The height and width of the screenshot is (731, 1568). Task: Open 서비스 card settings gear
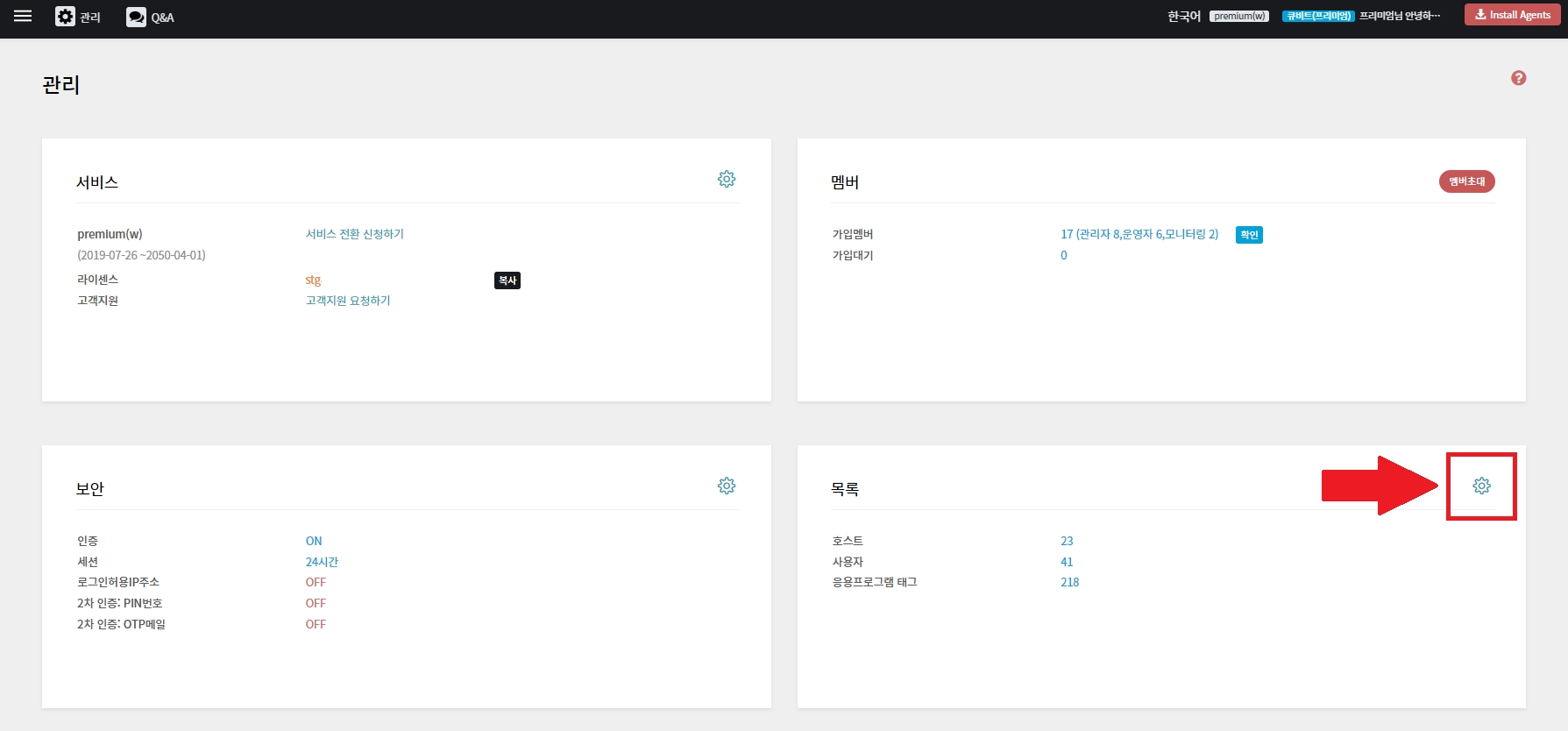click(x=727, y=179)
